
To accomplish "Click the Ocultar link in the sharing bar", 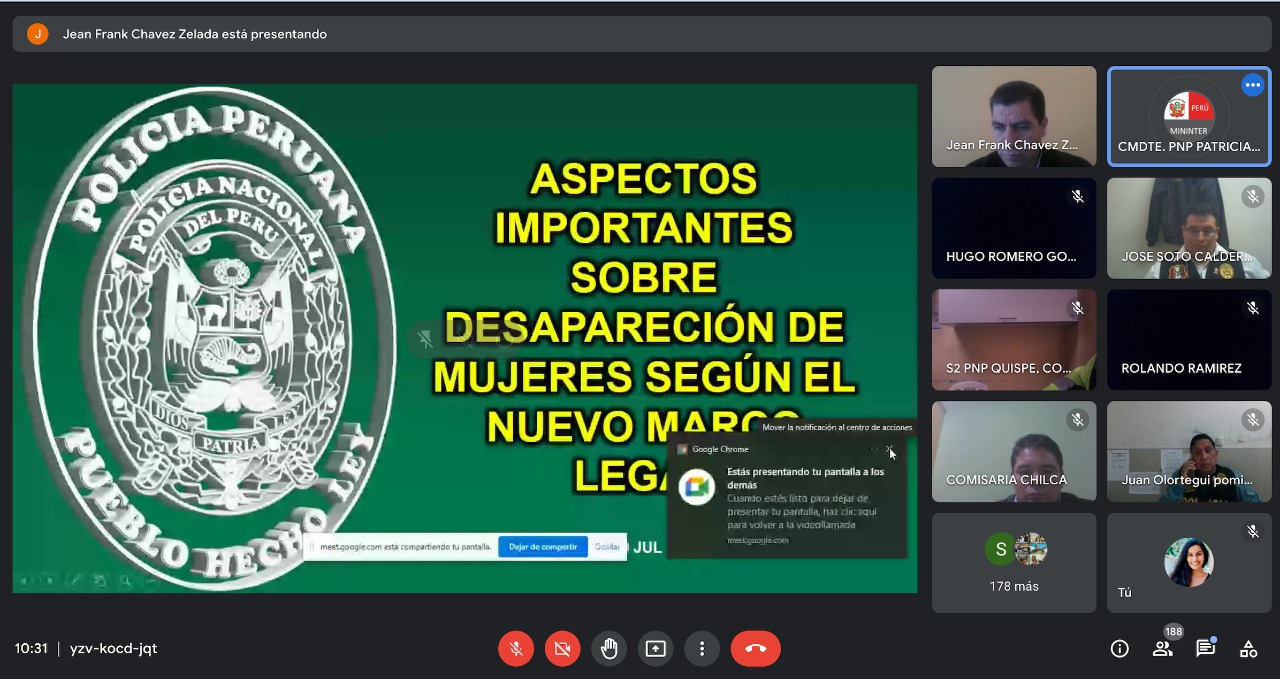I will click(x=607, y=547).
